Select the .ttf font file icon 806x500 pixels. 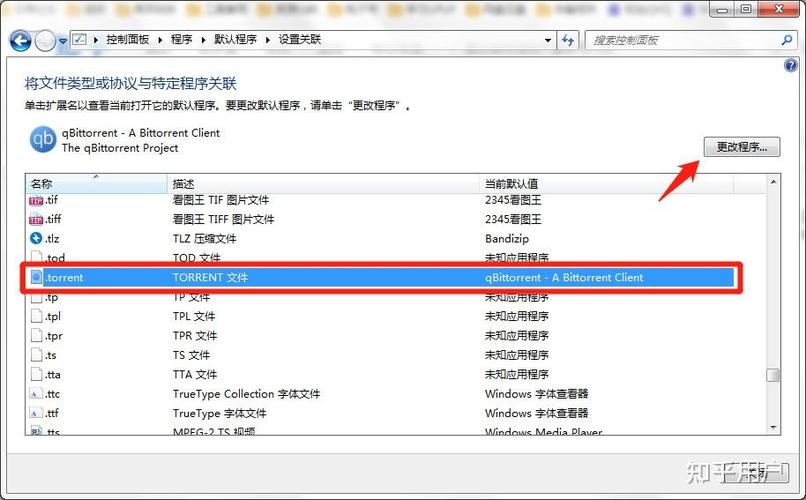tap(36, 413)
